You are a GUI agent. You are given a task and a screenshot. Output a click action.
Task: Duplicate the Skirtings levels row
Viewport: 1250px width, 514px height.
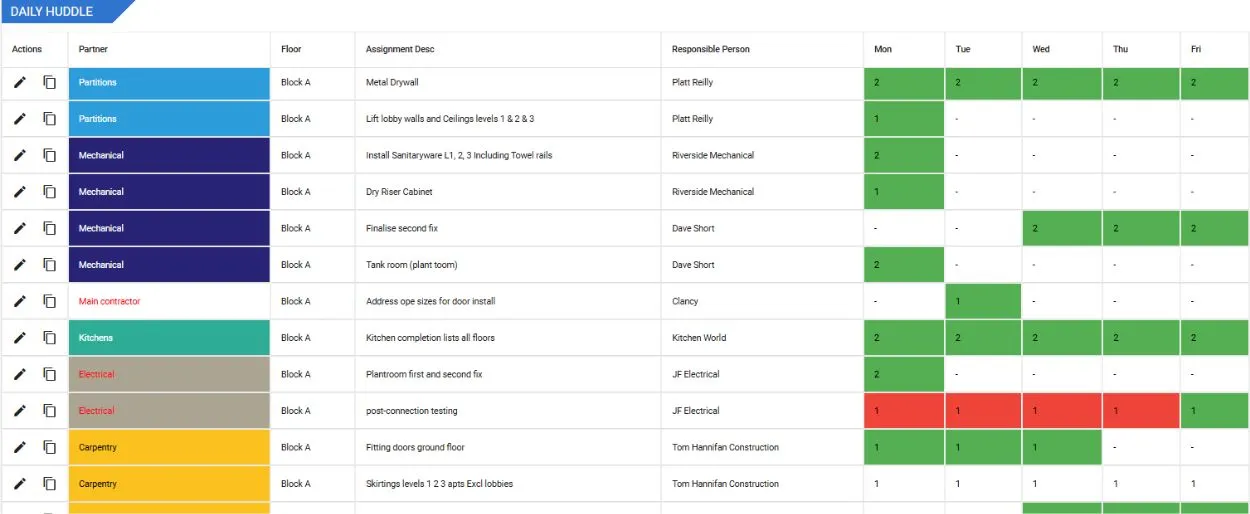pyautogui.click(x=49, y=484)
